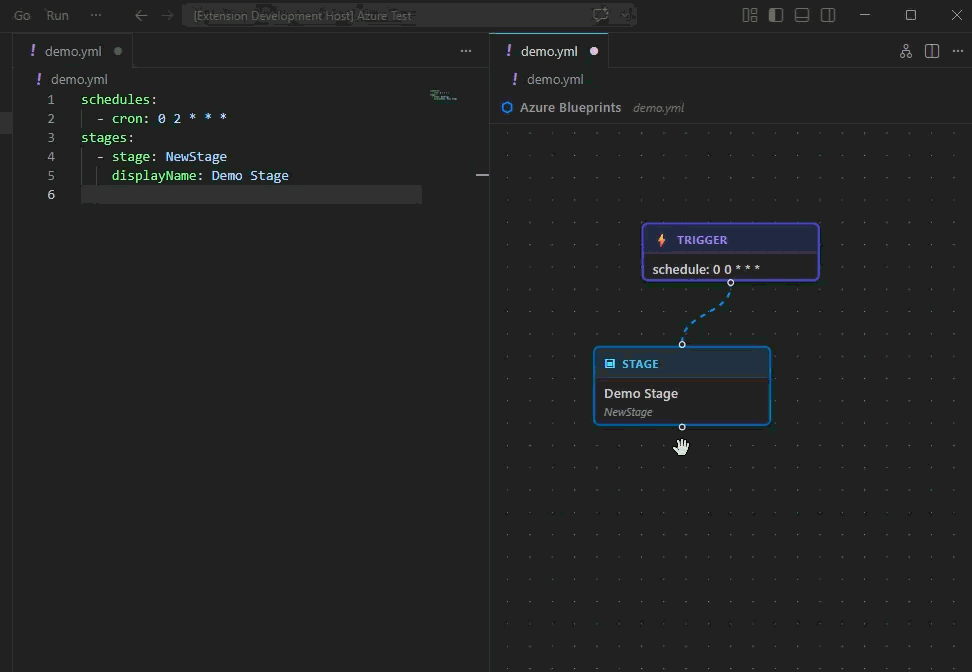Screen dimensions: 972x672
Task: Click the Azure Blueprints title text
Action: tap(570, 108)
